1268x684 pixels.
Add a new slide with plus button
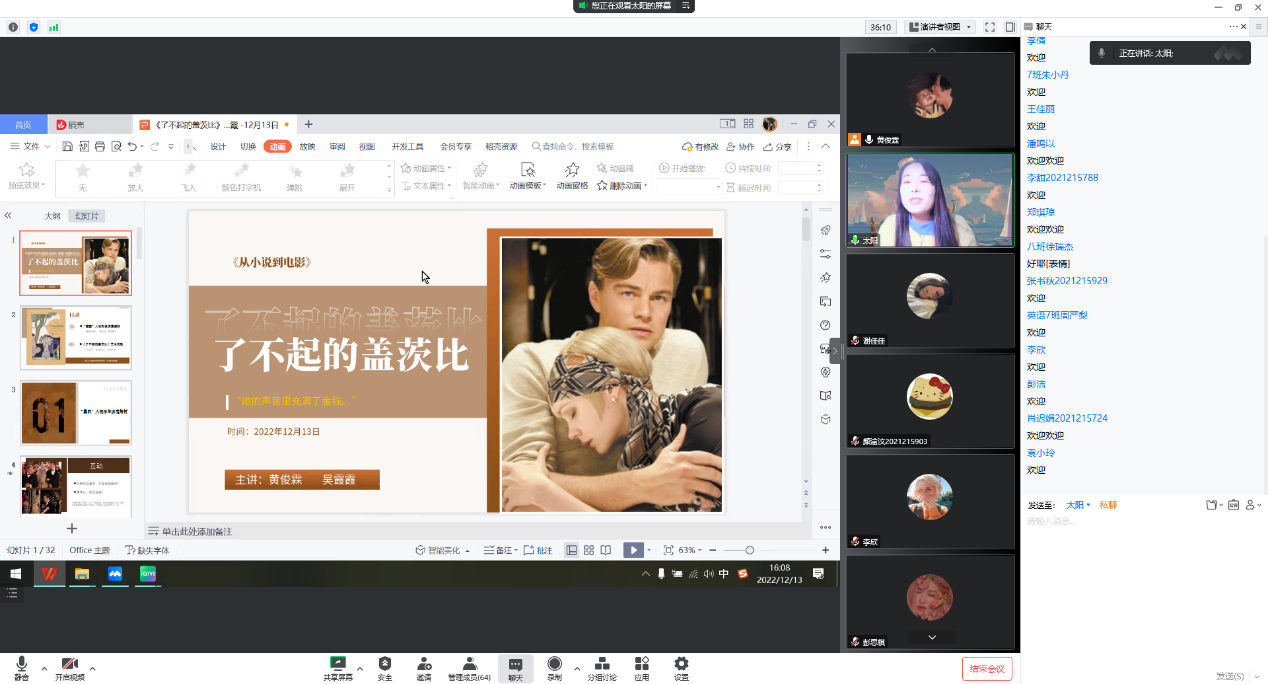72,528
